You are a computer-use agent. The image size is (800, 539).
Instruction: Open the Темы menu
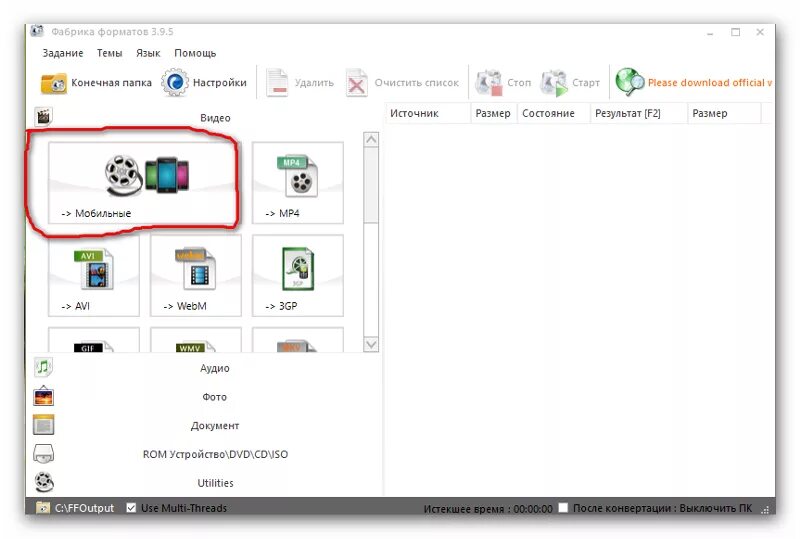[x=110, y=53]
